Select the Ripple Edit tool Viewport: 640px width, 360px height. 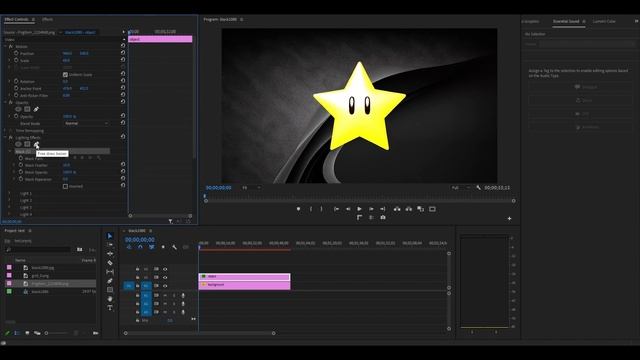click(x=110, y=253)
